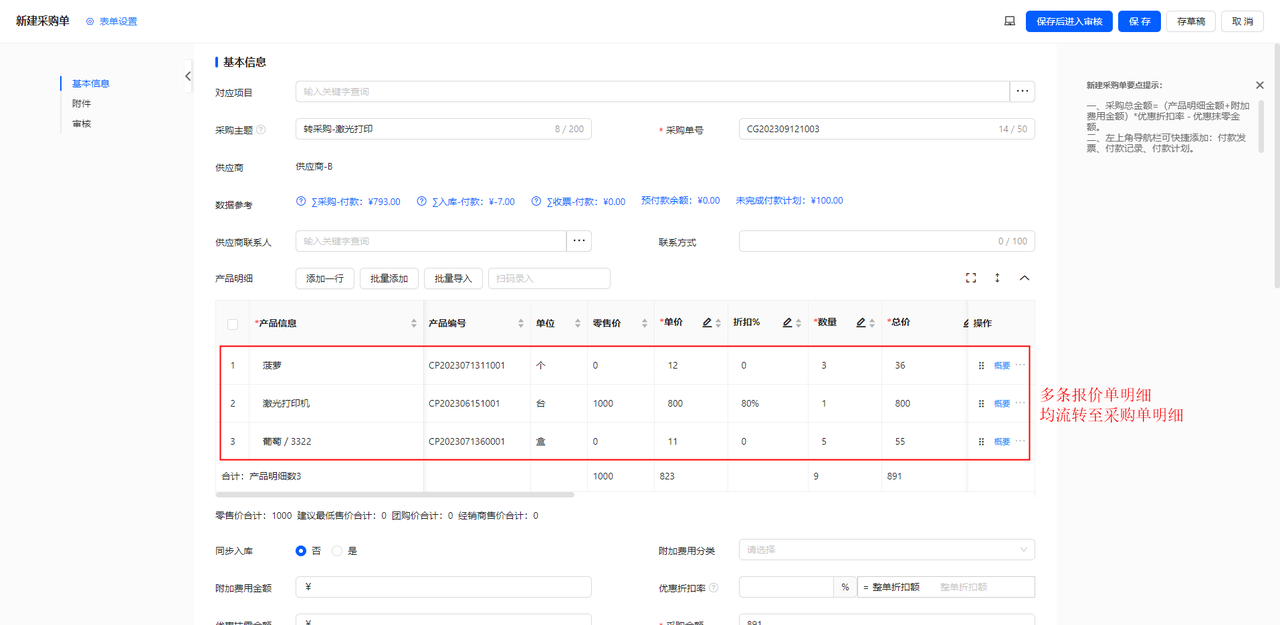The image size is (1280, 625).
Task: Click the blue 保存 button
Action: tap(1139, 21)
